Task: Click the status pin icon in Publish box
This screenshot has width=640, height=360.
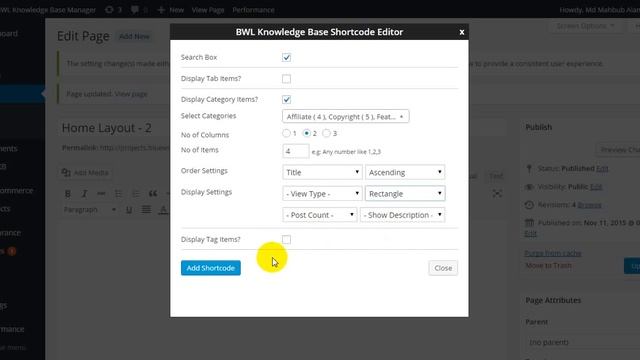Action: [529, 169]
